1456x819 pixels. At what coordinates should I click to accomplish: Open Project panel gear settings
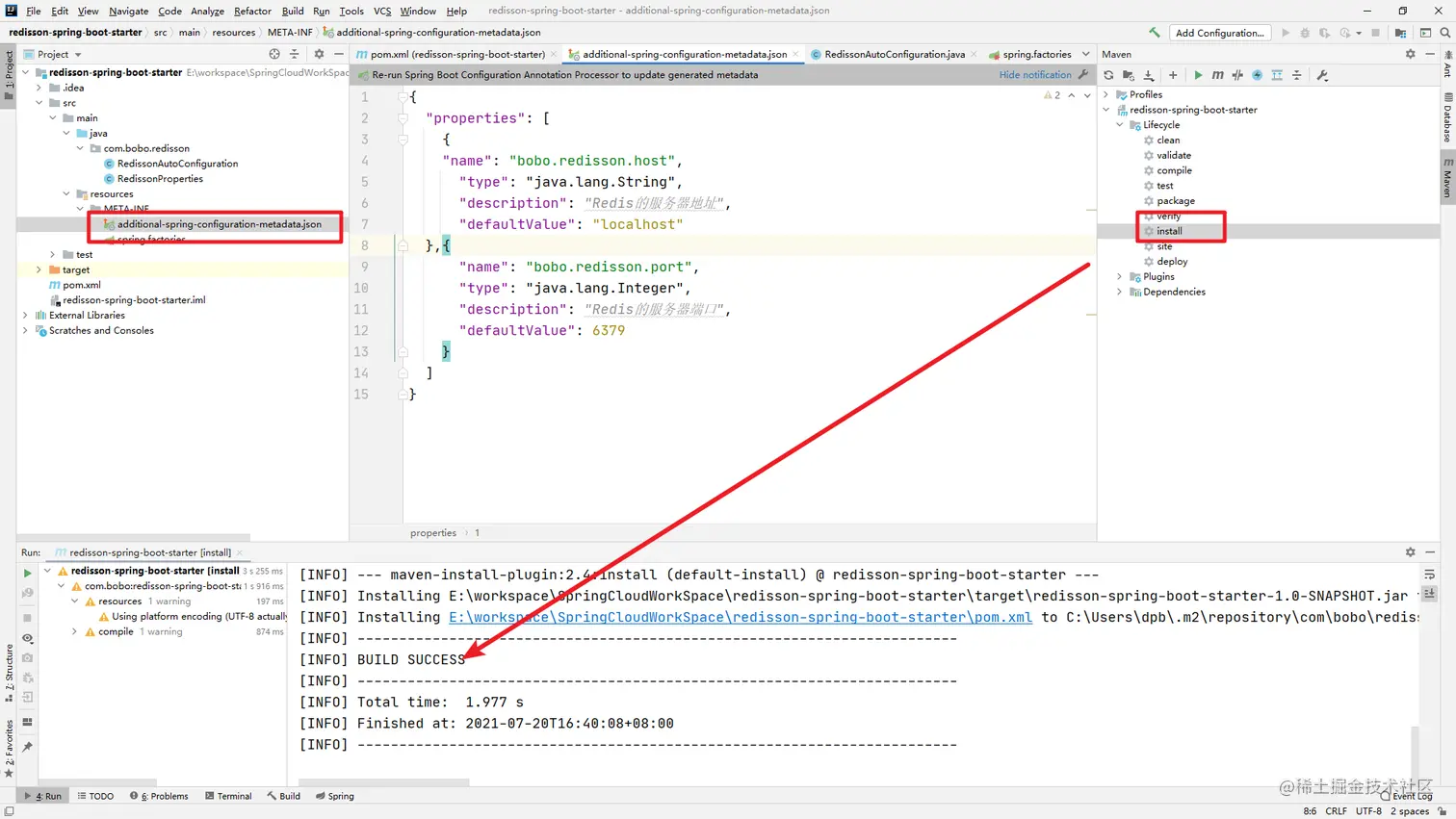coord(319,54)
